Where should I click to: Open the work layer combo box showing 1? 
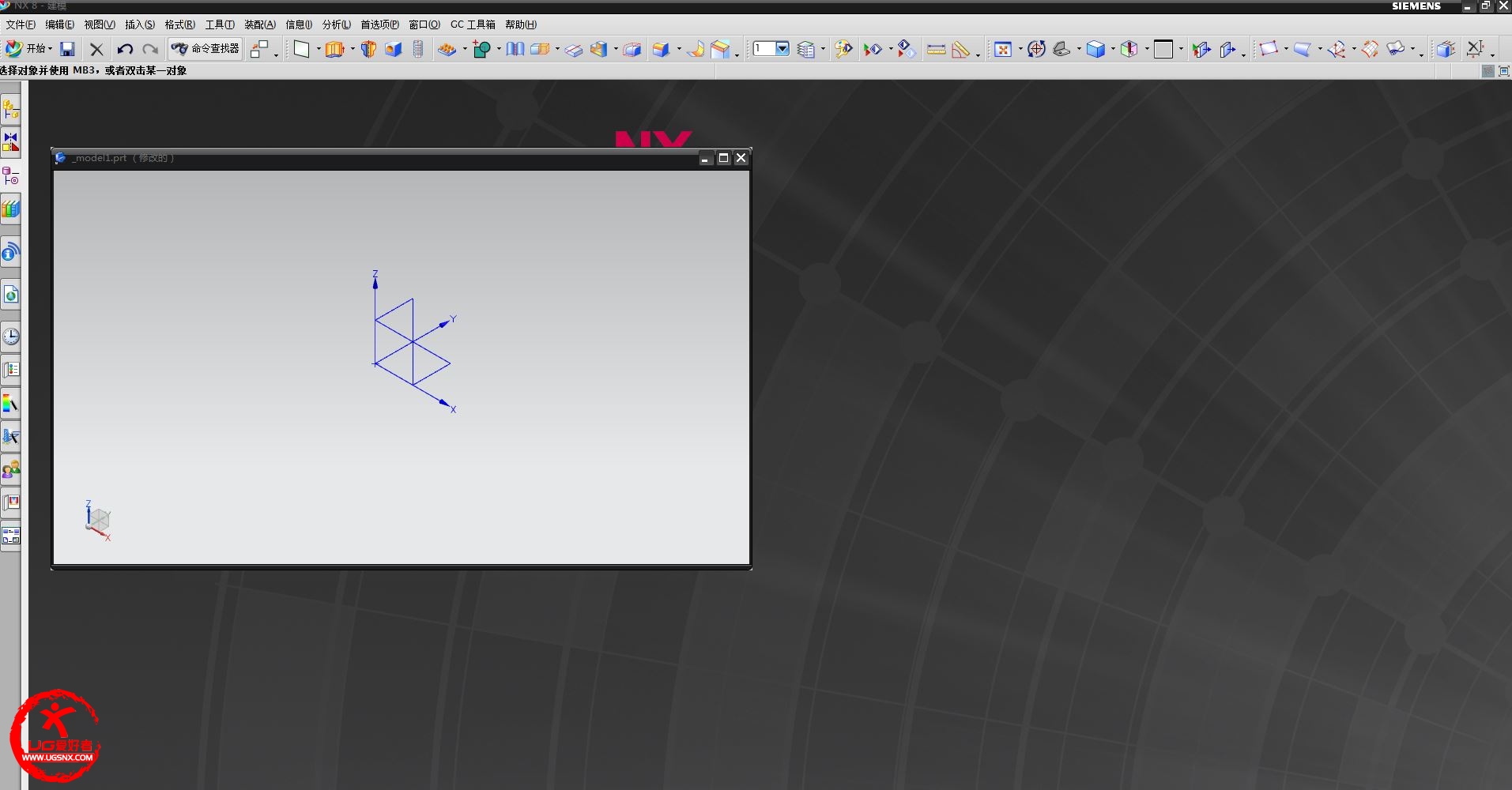click(771, 49)
